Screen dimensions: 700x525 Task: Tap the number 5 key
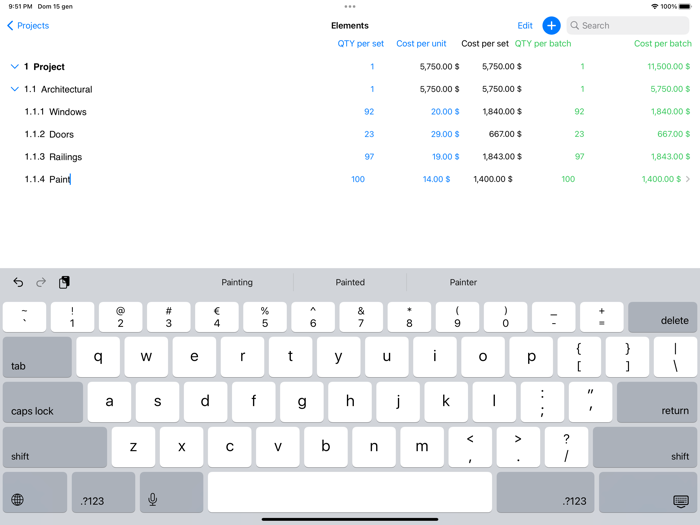pos(265,317)
